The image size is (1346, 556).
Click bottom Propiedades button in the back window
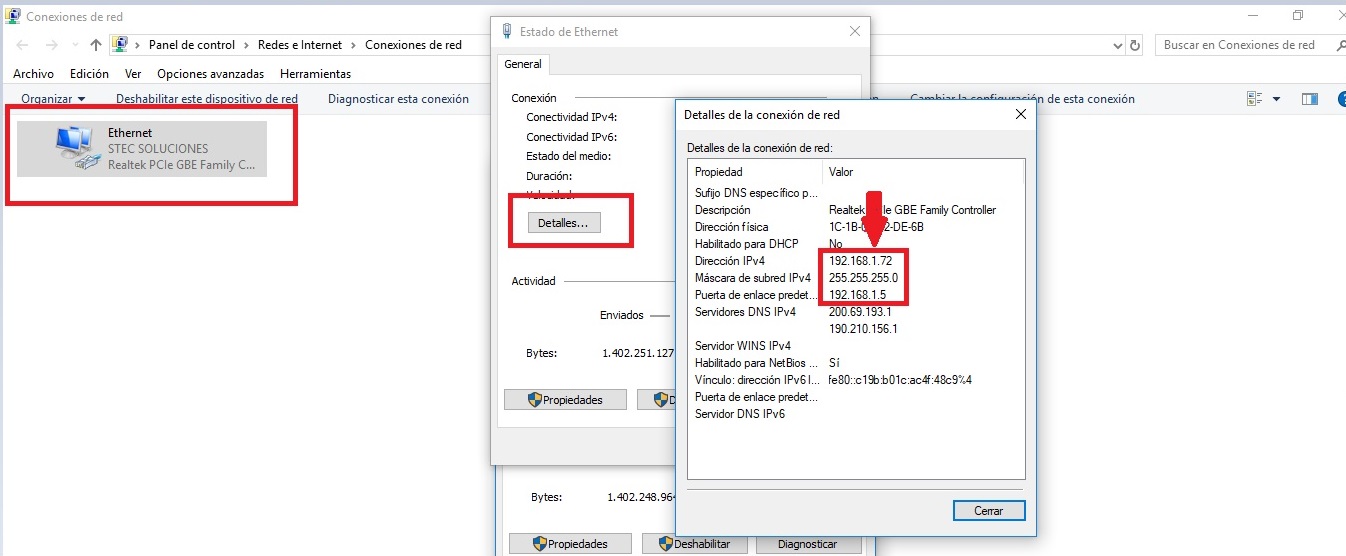point(571,545)
